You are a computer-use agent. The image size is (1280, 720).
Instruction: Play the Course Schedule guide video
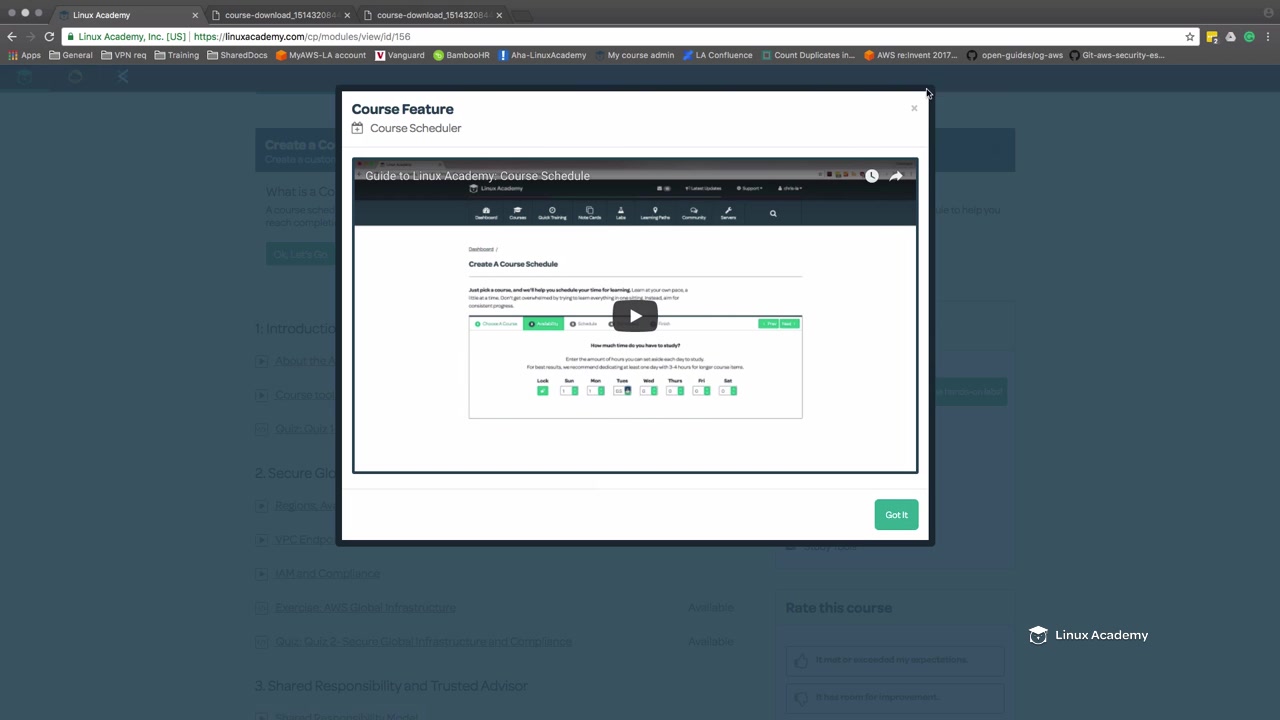(x=635, y=316)
